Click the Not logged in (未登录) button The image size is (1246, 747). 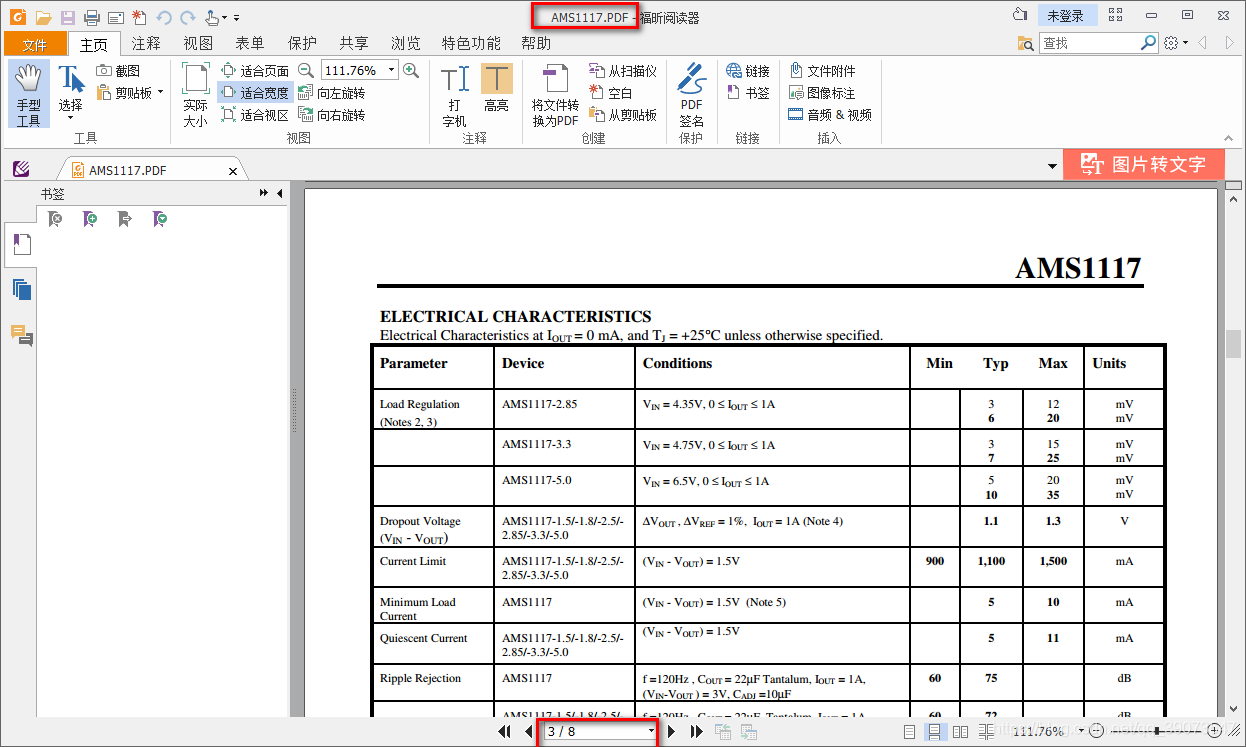1066,16
